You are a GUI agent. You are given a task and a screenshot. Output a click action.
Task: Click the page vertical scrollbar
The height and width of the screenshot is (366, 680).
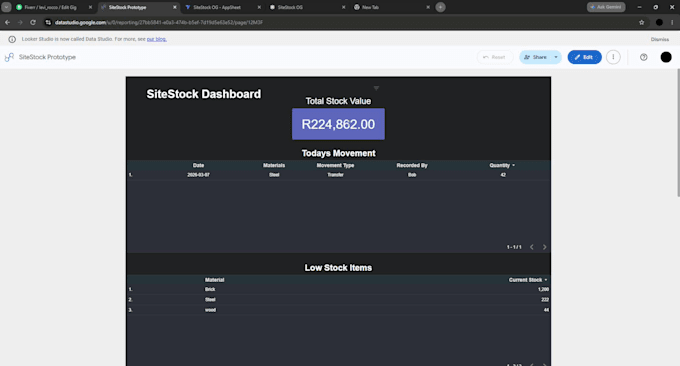[678, 132]
